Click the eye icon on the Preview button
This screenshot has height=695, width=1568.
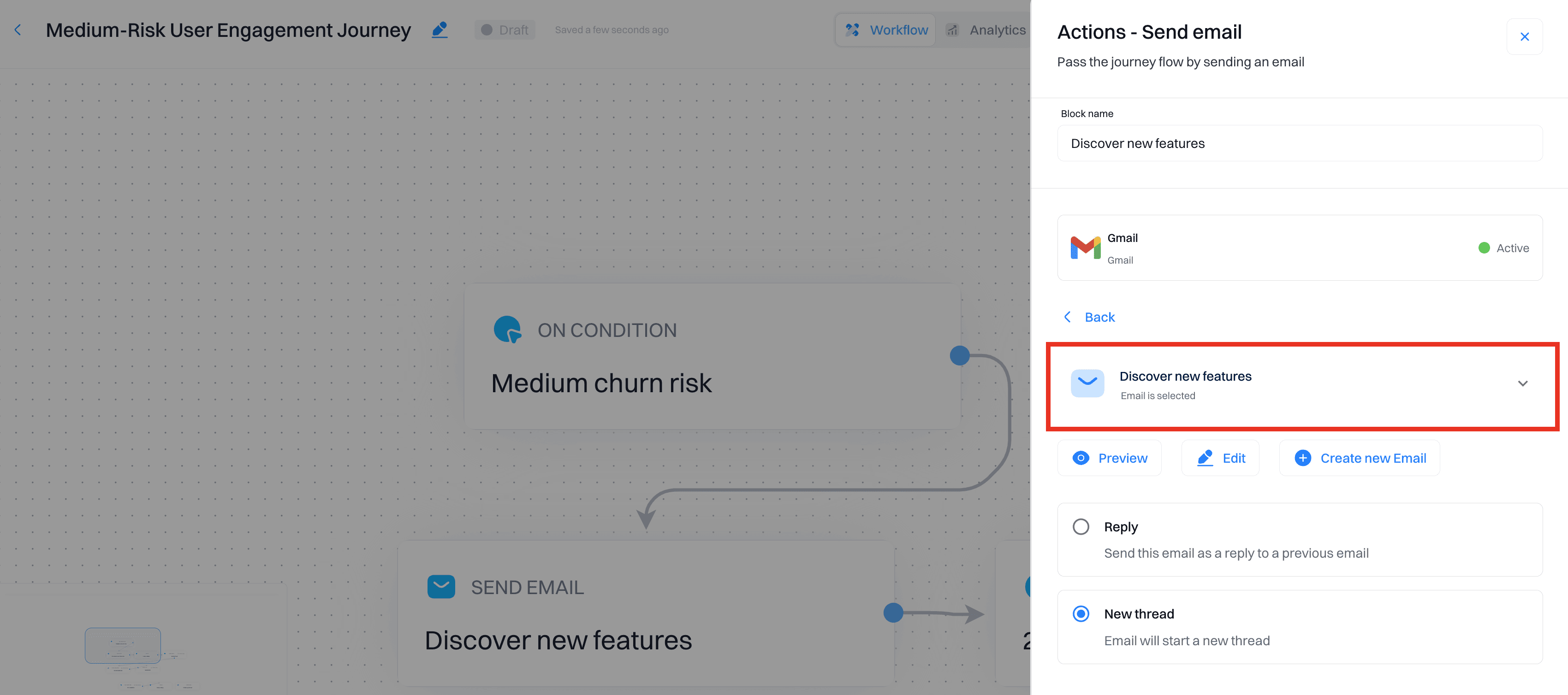point(1081,458)
